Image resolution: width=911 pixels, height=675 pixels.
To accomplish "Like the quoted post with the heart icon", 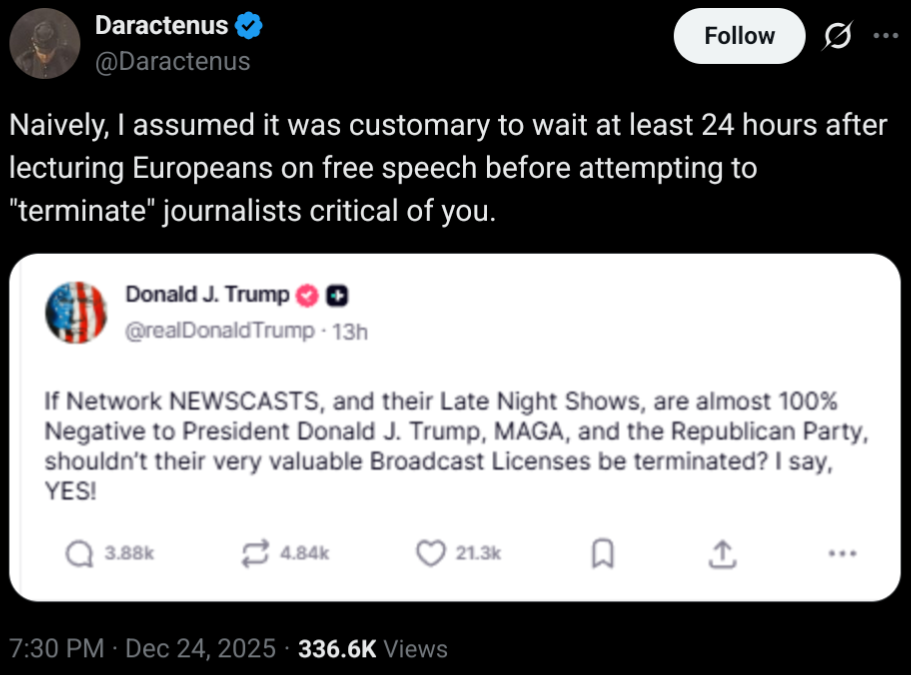I will tap(430, 553).
